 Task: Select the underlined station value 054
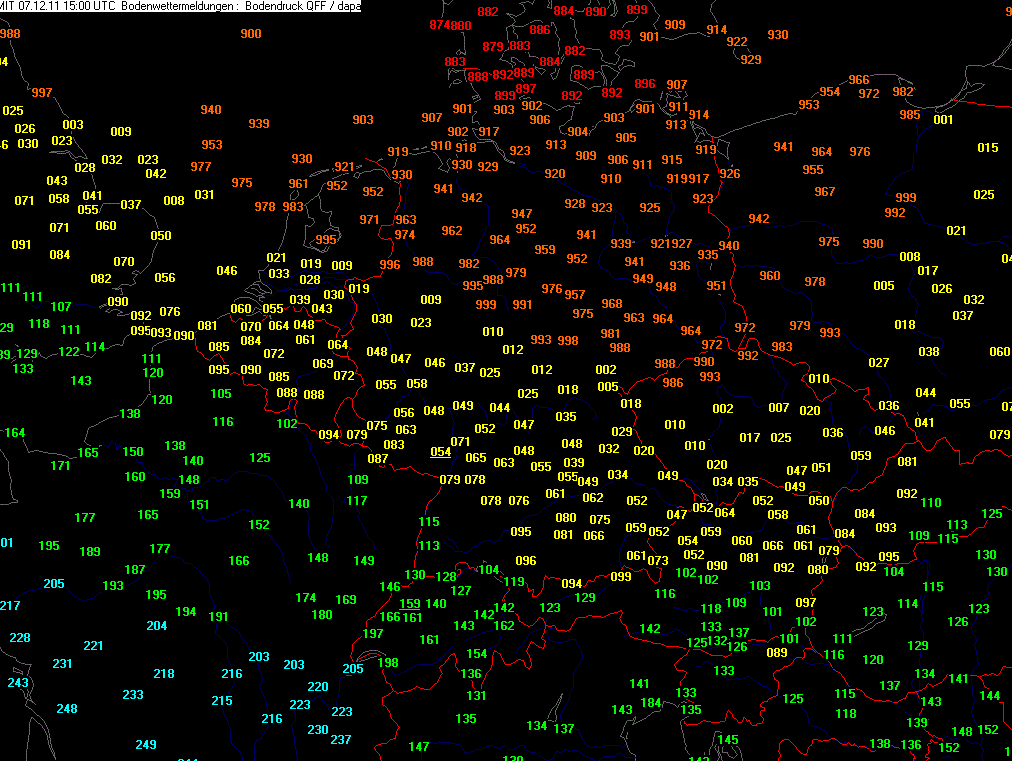point(441,452)
